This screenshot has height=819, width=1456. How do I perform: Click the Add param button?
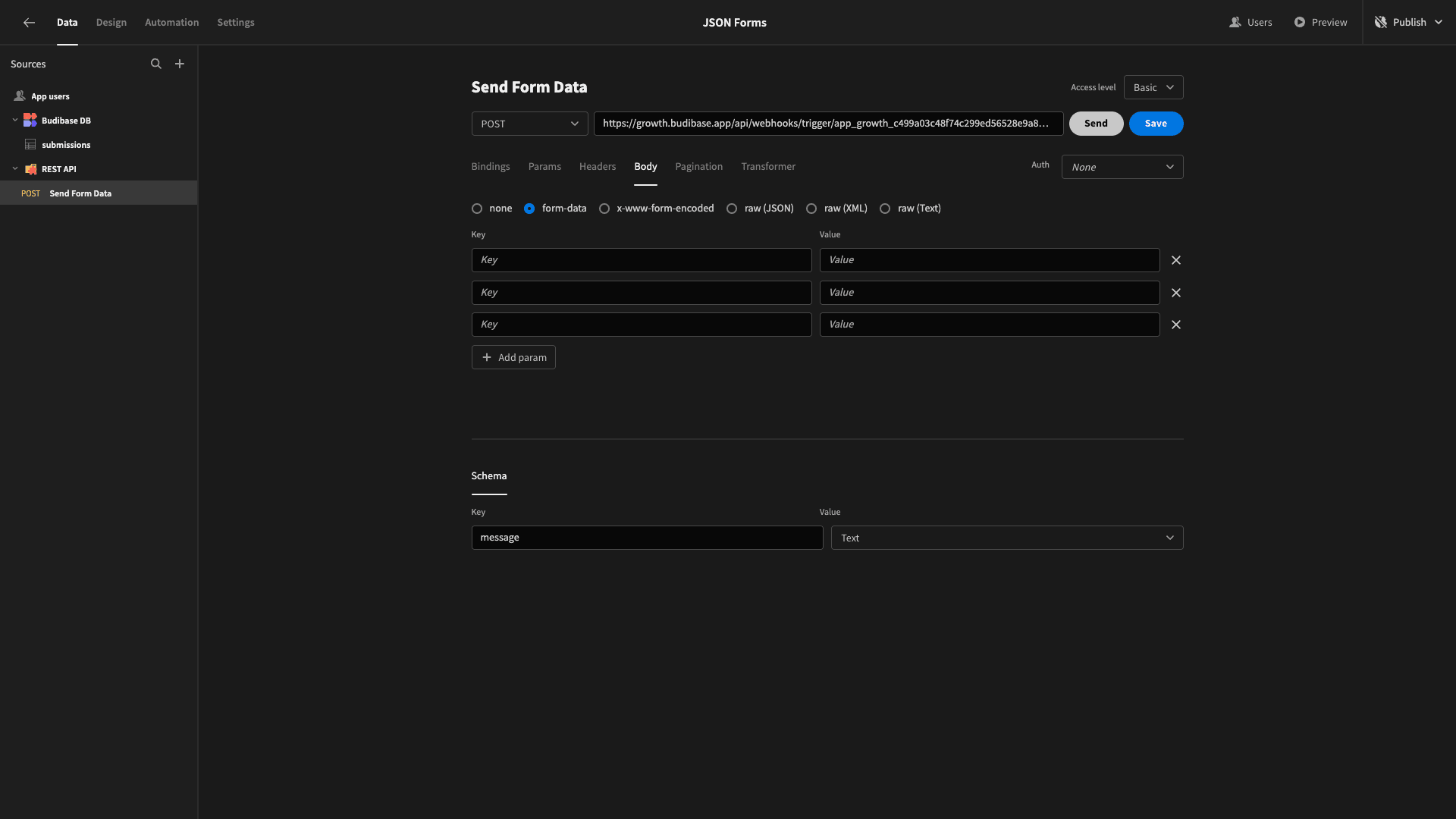[x=513, y=357]
